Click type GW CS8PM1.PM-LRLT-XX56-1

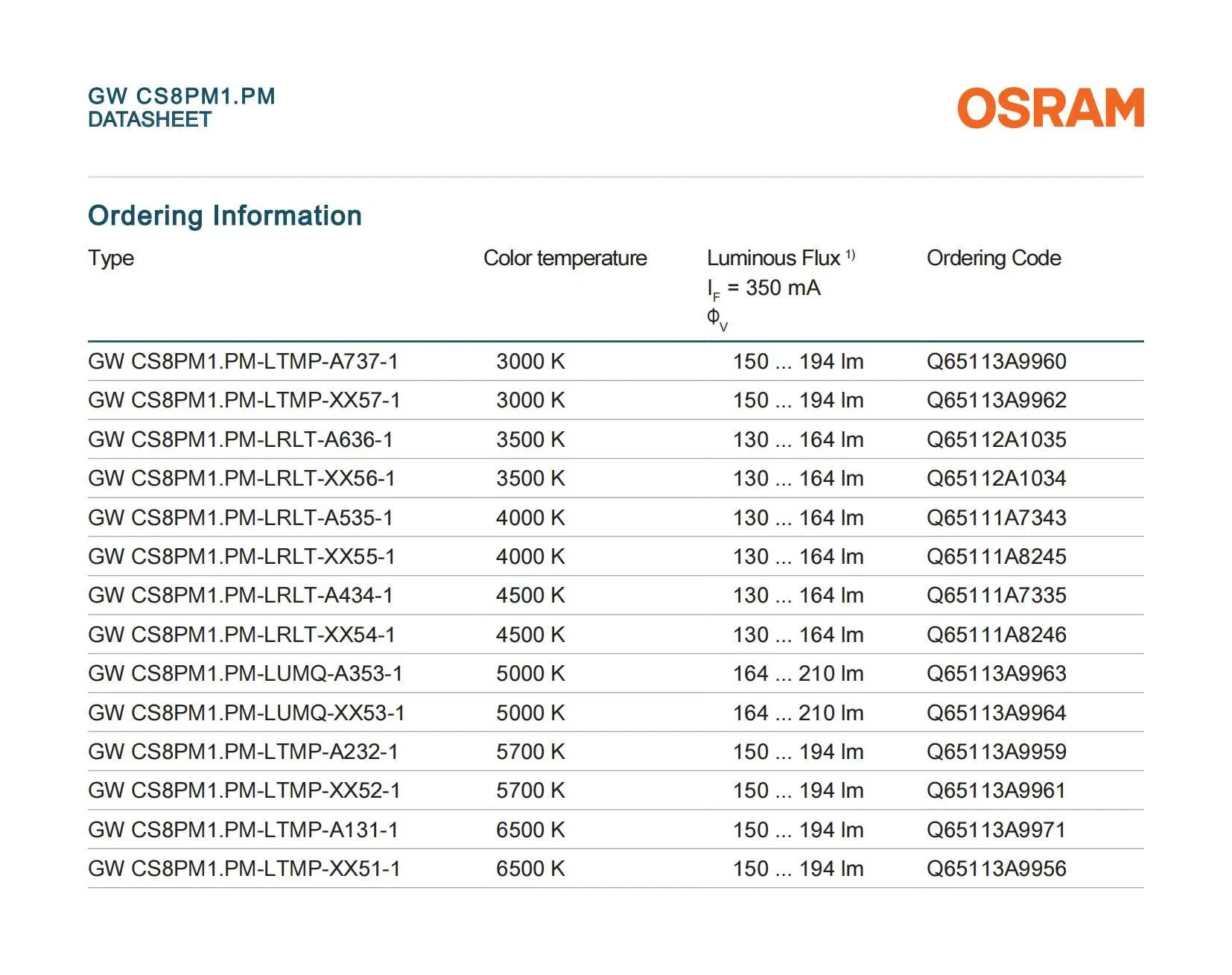[241, 479]
